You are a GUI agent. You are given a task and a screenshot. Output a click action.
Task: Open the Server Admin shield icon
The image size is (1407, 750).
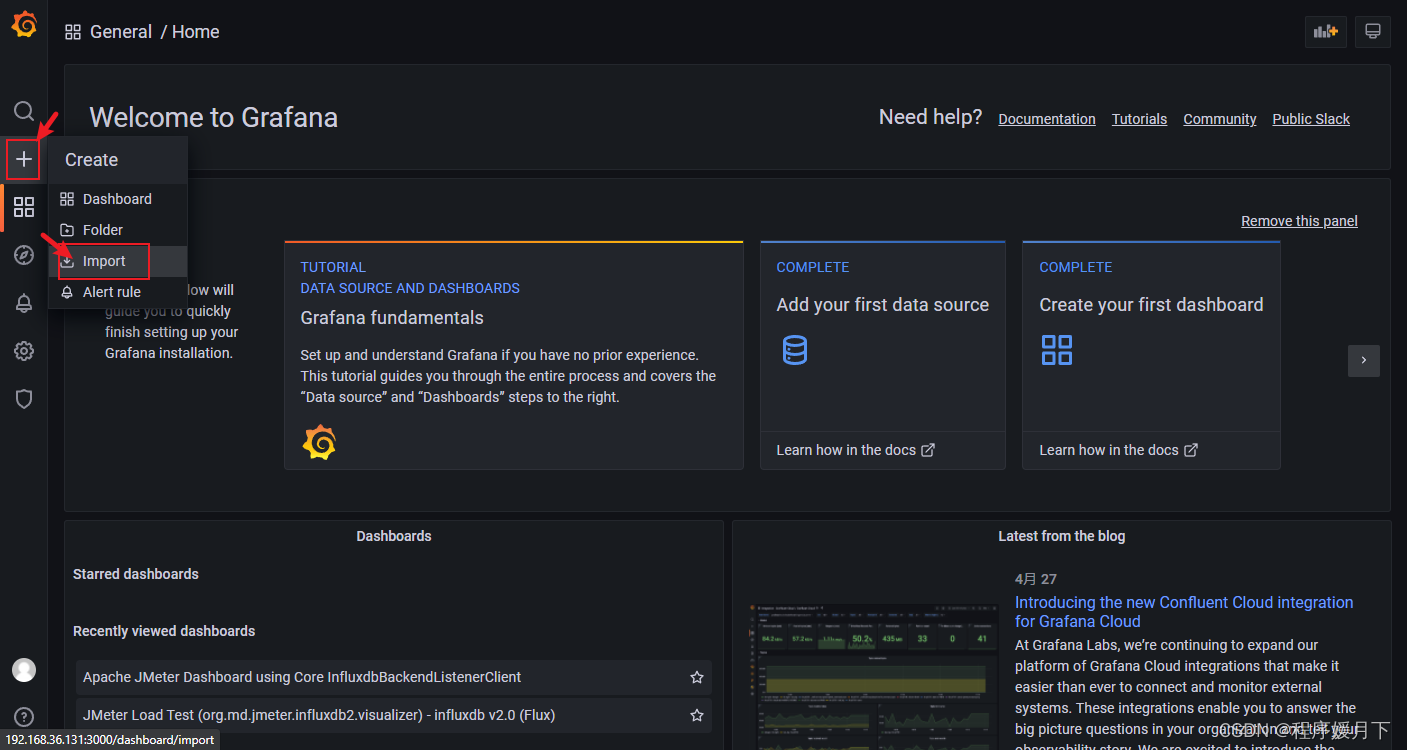click(24, 399)
